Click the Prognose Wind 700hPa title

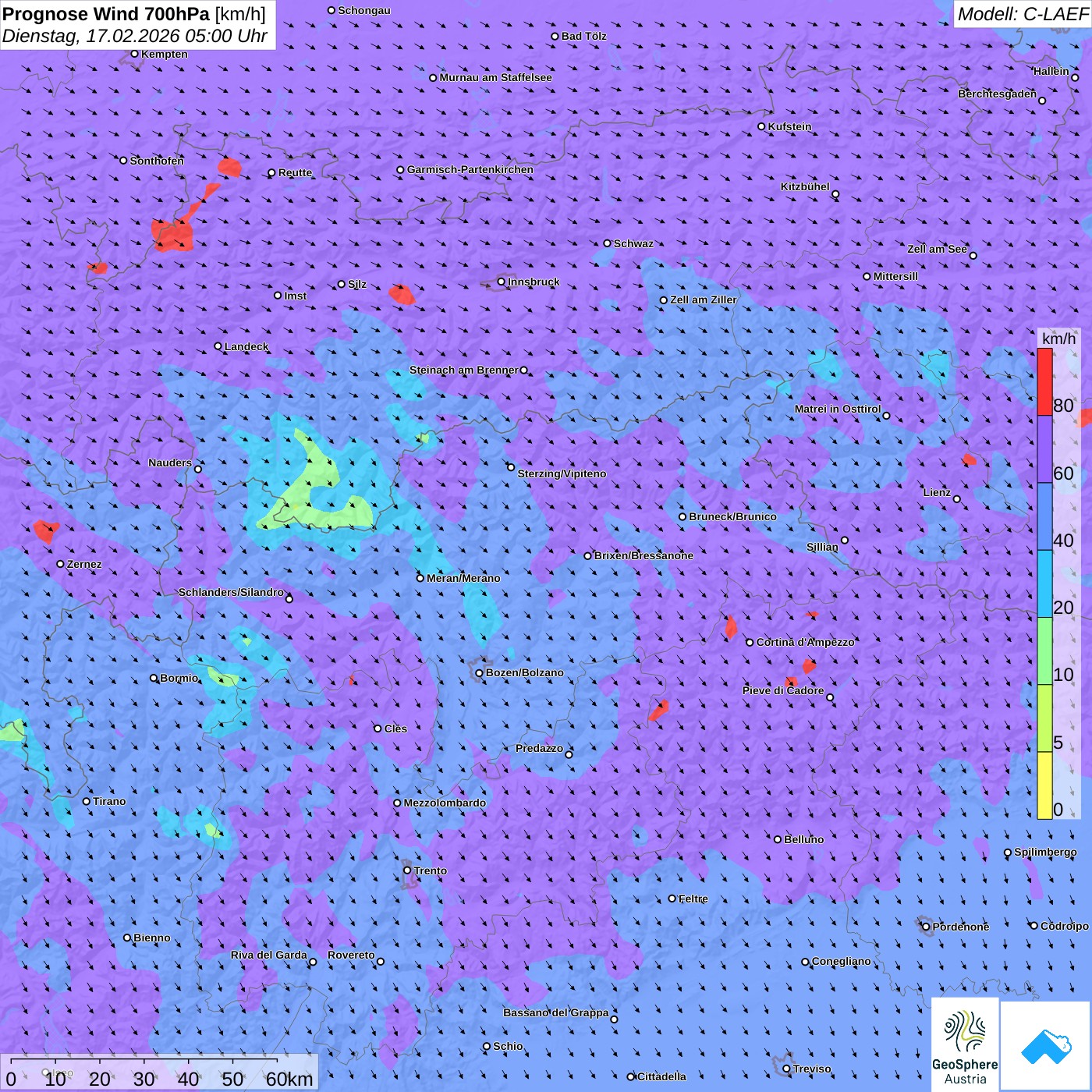[x=134, y=13]
